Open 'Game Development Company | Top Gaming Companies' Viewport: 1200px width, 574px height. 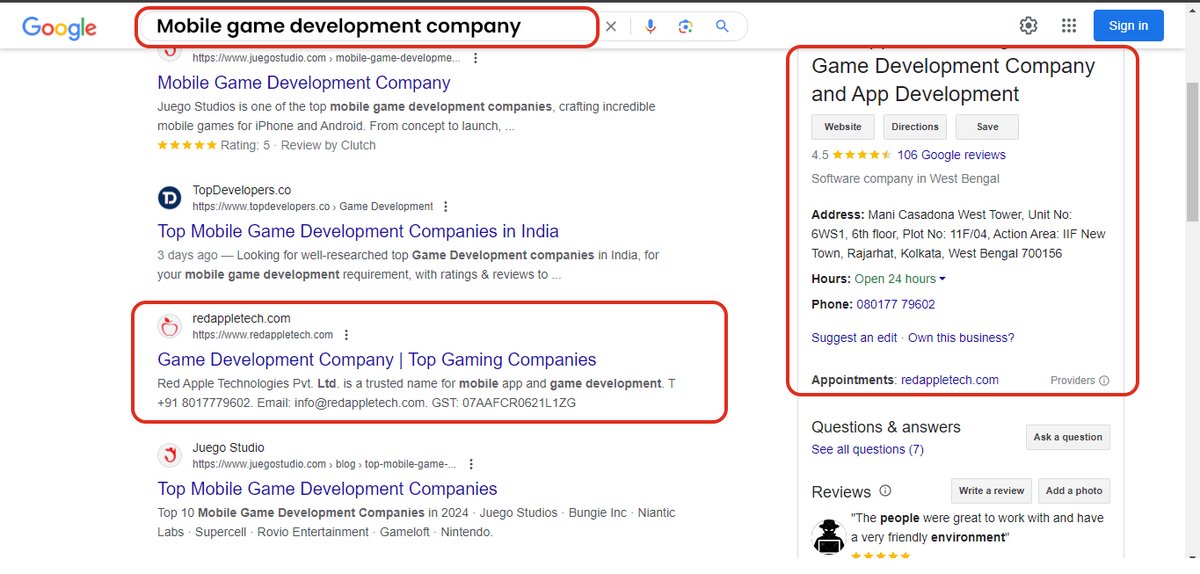pos(377,360)
